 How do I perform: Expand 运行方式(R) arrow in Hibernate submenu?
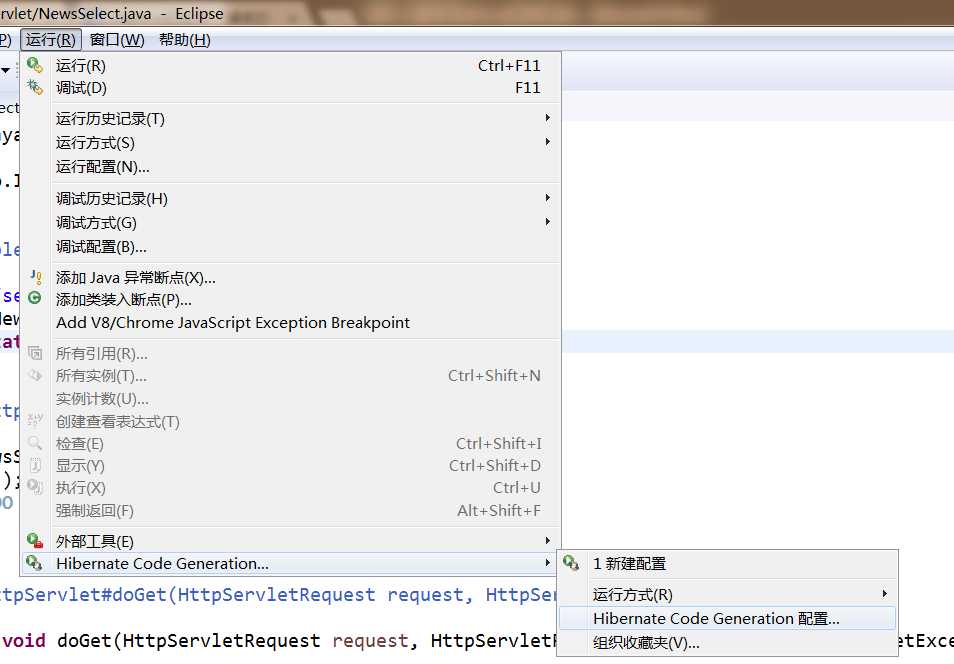coord(885,593)
